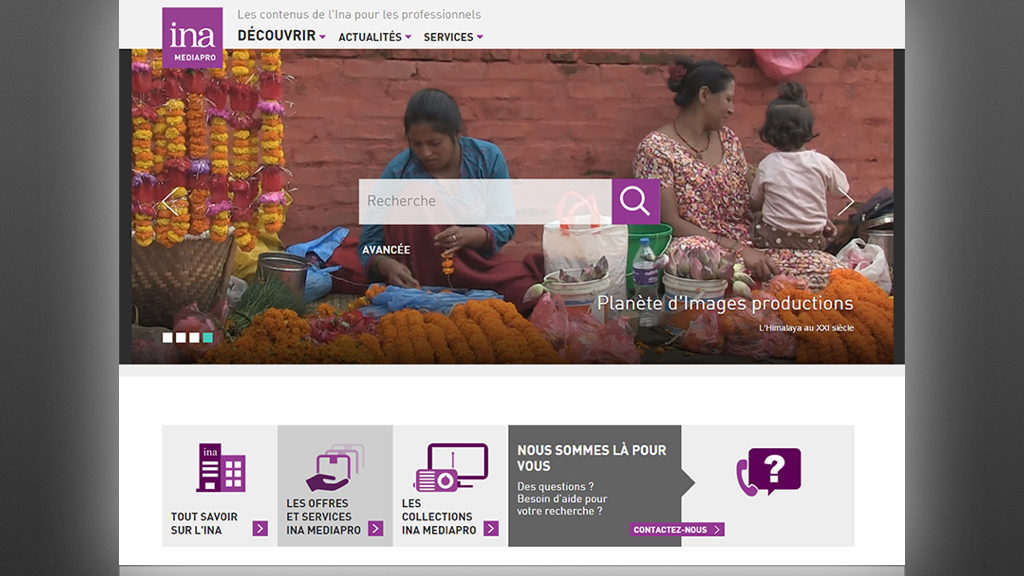Expand the Services dropdown menu
This screenshot has width=1024, height=576.
[453, 37]
